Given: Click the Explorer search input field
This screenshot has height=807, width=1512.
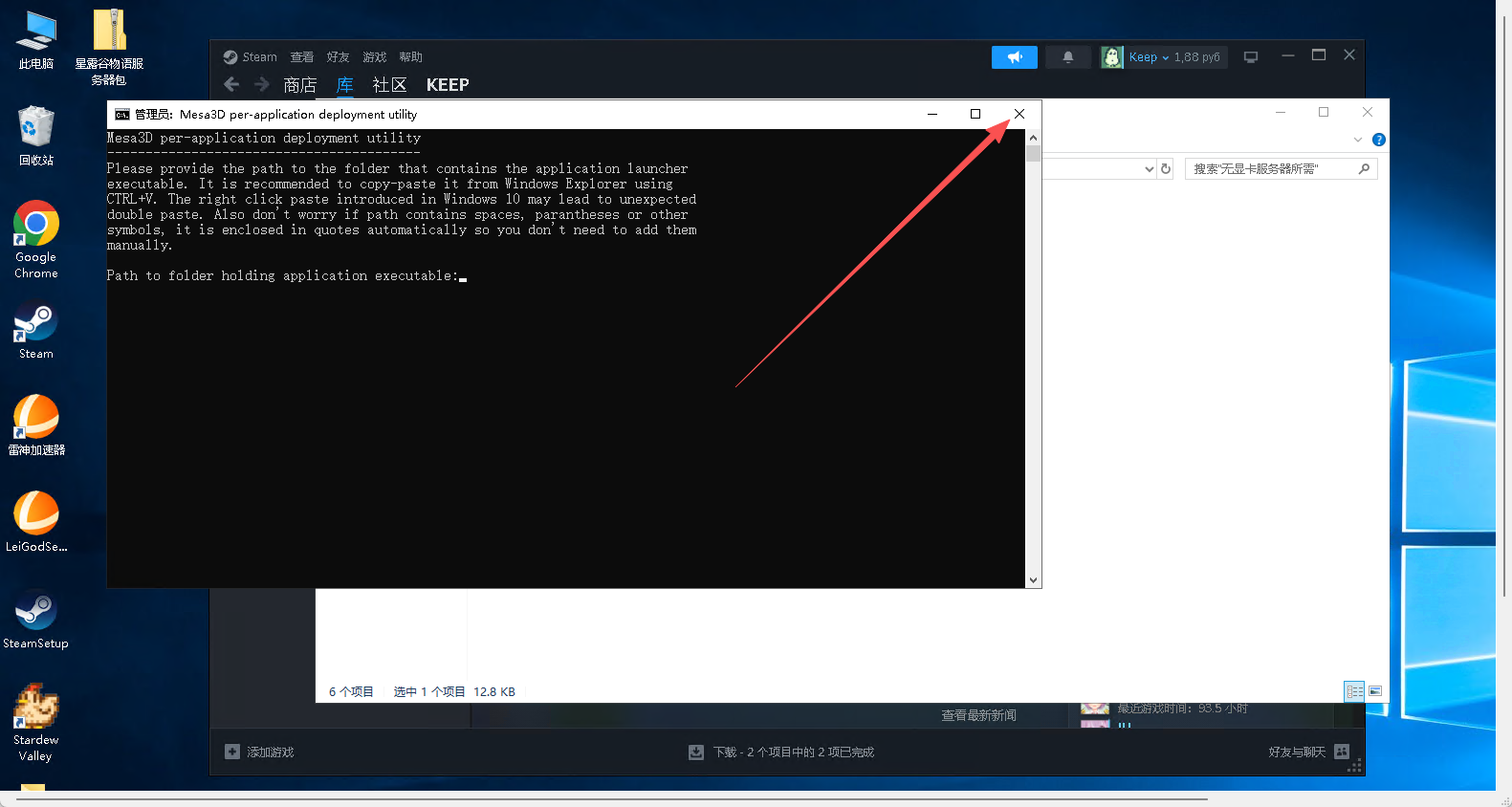Looking at the screenshot, I should [1270, 169].
